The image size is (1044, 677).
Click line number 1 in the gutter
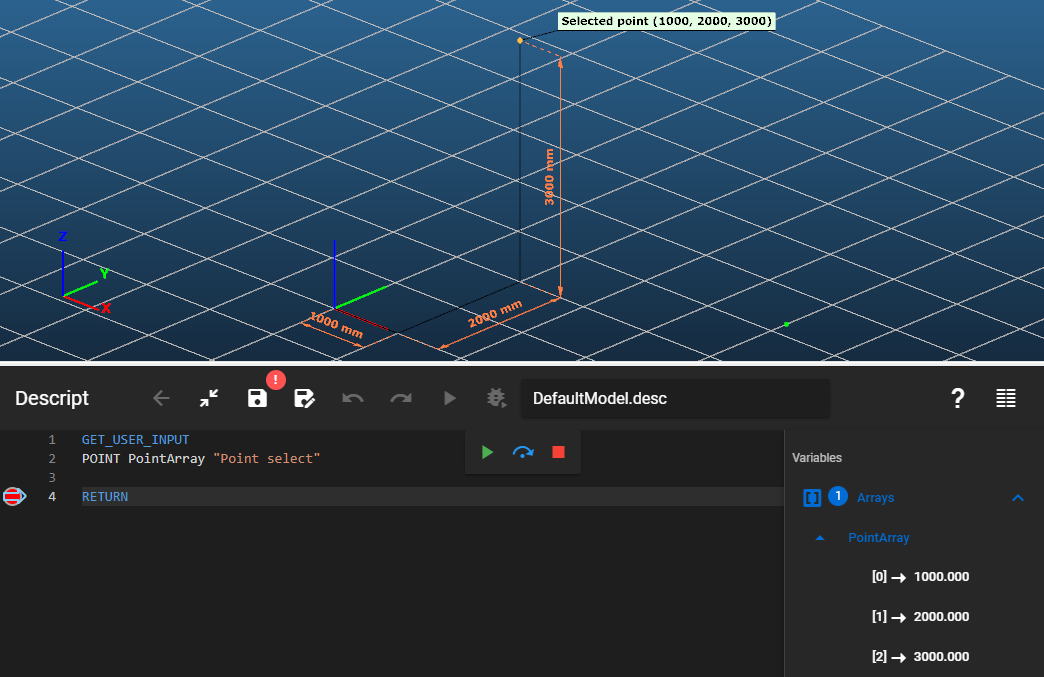tap(52, 439)
